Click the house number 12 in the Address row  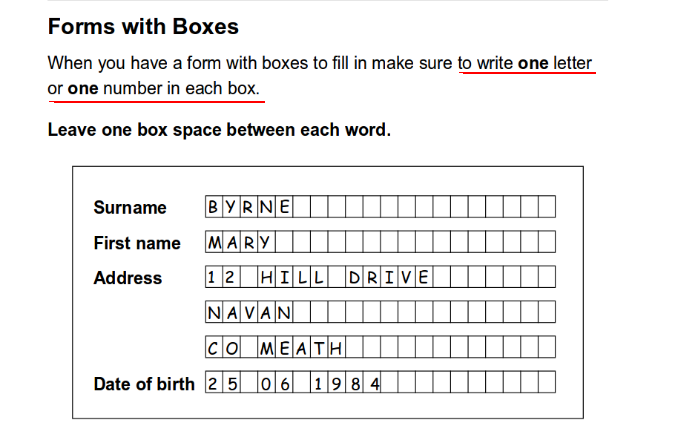pyautogui.click(x=222, y=278)
